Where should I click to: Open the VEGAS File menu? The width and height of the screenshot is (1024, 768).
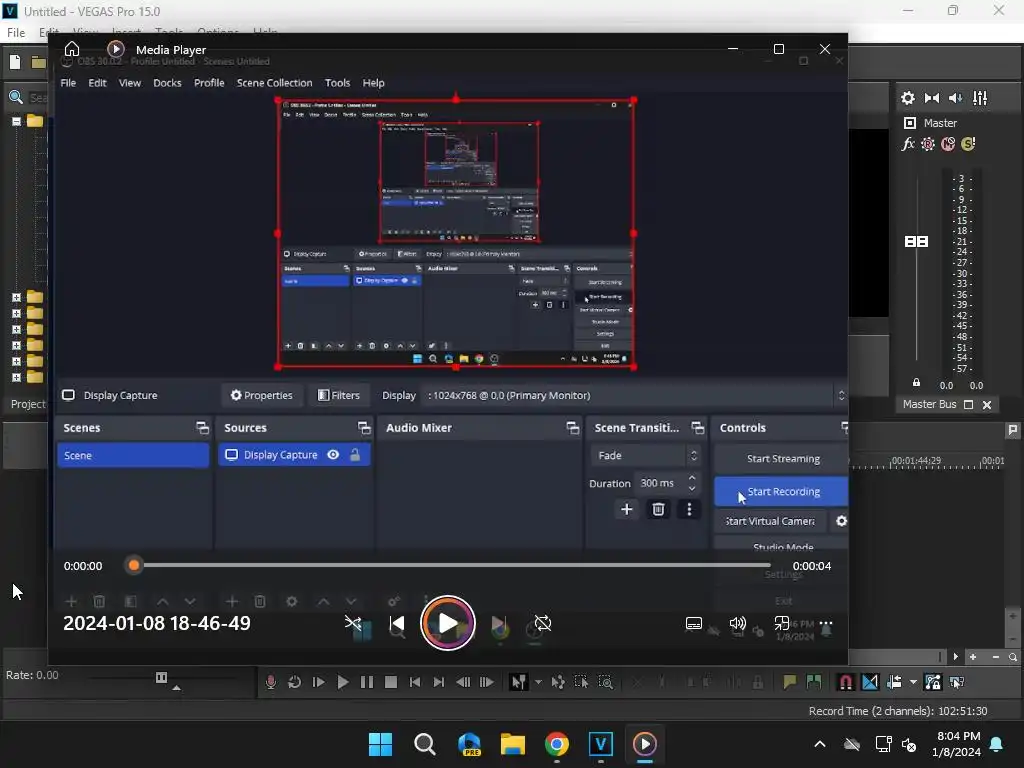tap(16, 32)
